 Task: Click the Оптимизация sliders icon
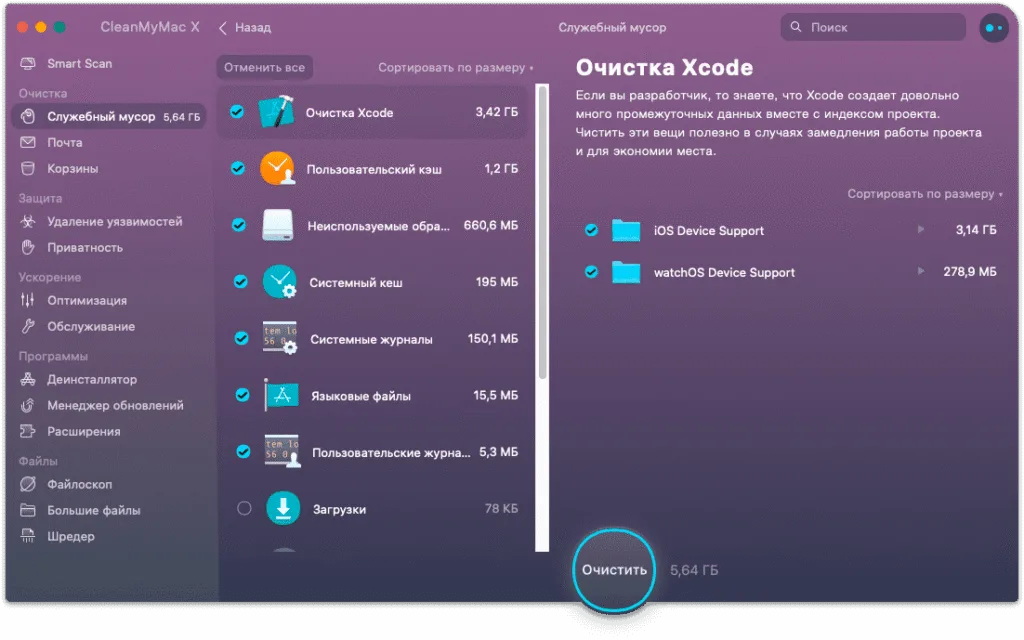[x=27, y=300]
